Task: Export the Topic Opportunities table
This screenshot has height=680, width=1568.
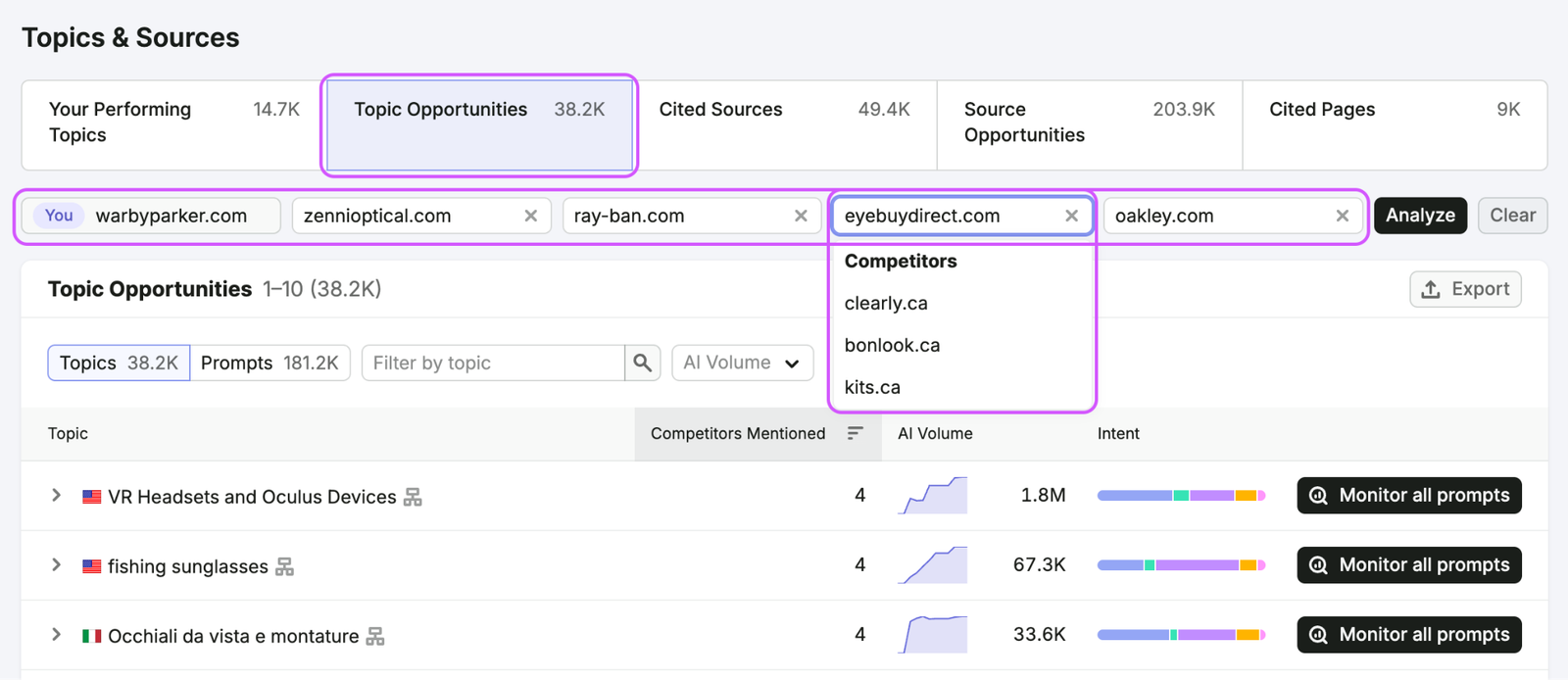Action: pyautogui.click(x=1465, y=289)
